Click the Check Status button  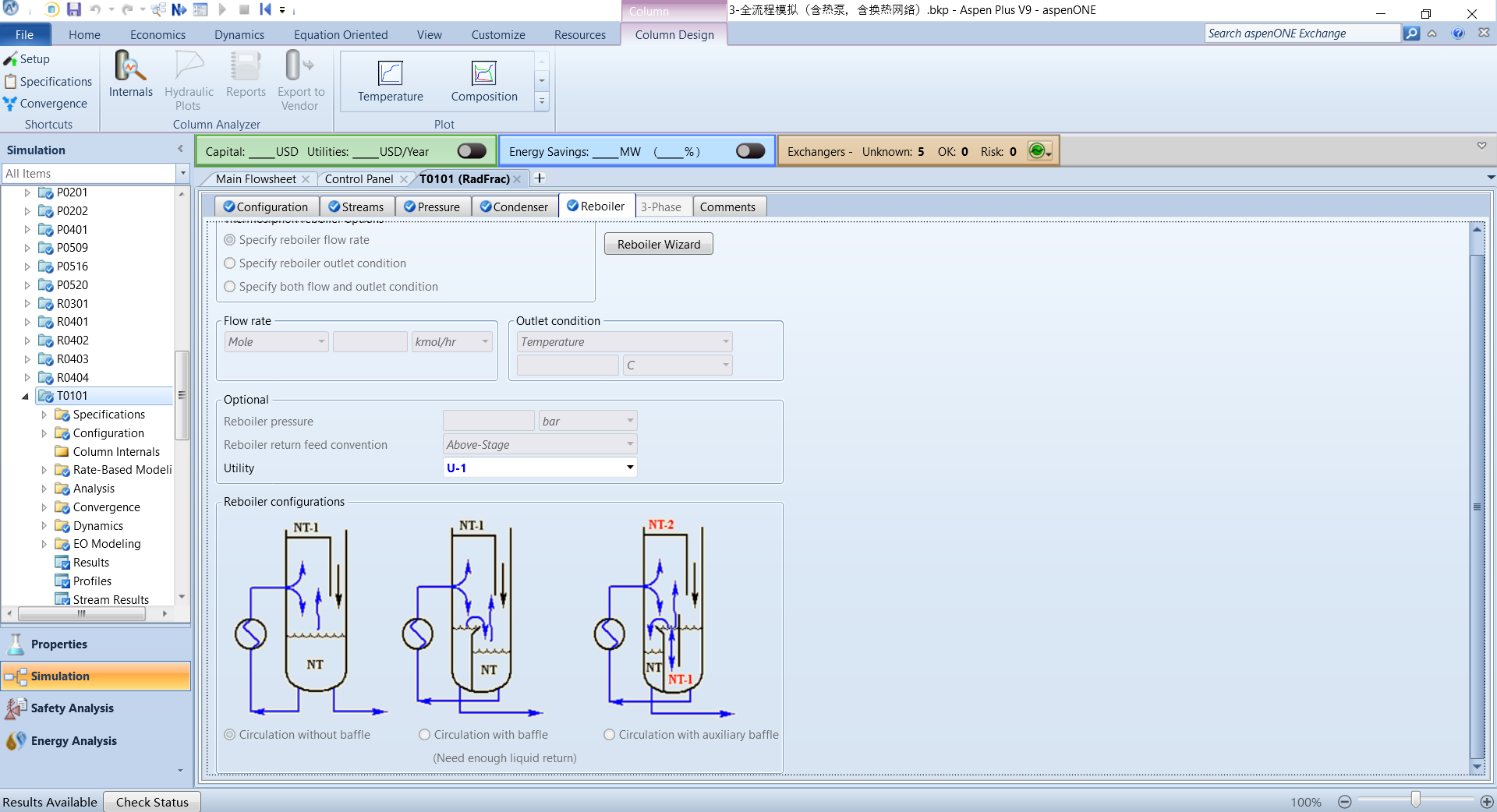pos(152,802)
